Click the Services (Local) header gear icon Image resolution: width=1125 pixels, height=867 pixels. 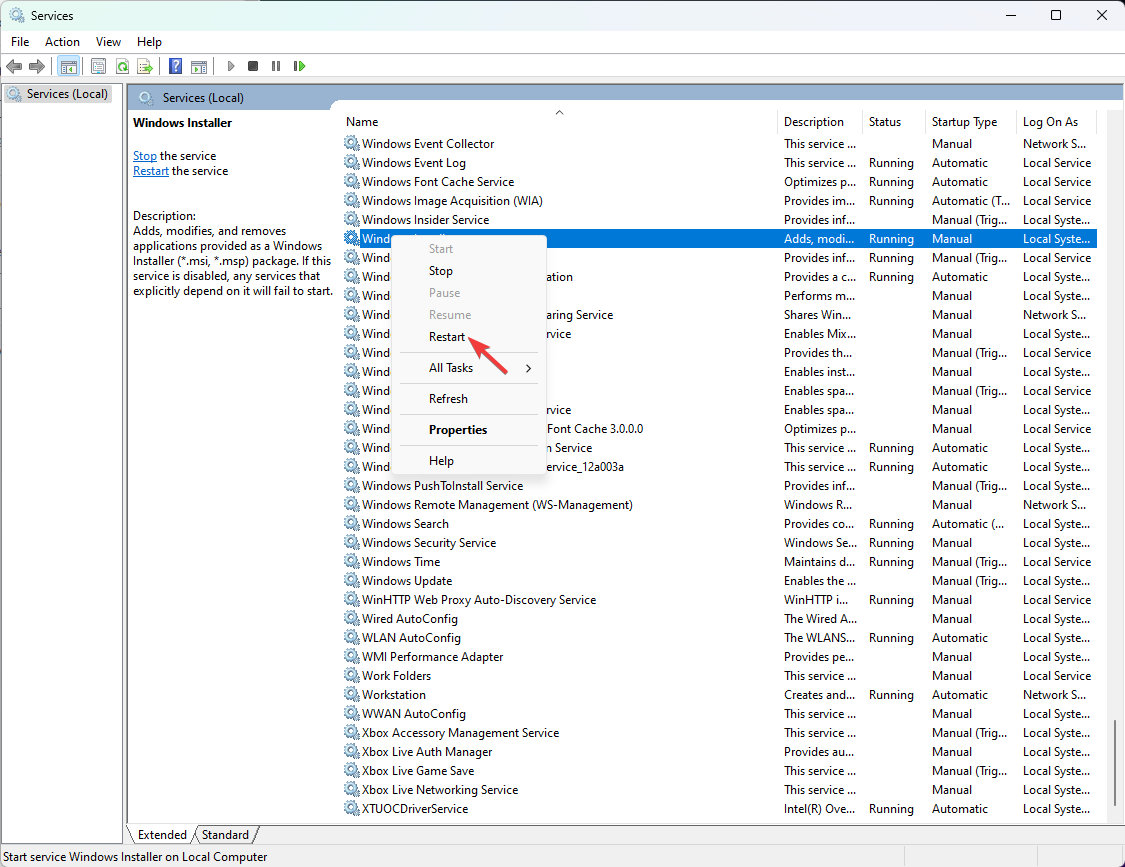click(146, 98)
